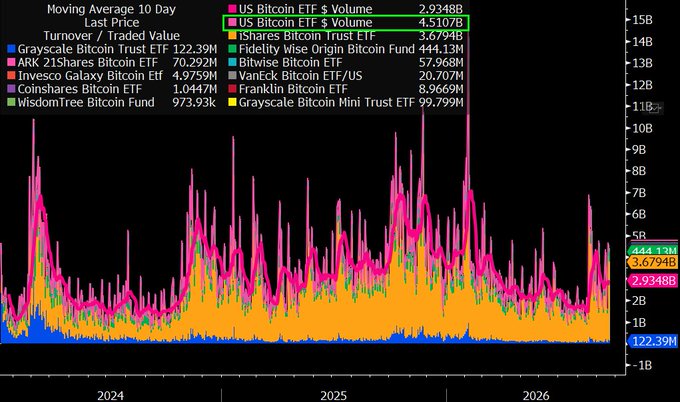Click the 'Franklin Bitcoin ETF' legend name
This screenshot has height=402, width=680.
(293, 89)
